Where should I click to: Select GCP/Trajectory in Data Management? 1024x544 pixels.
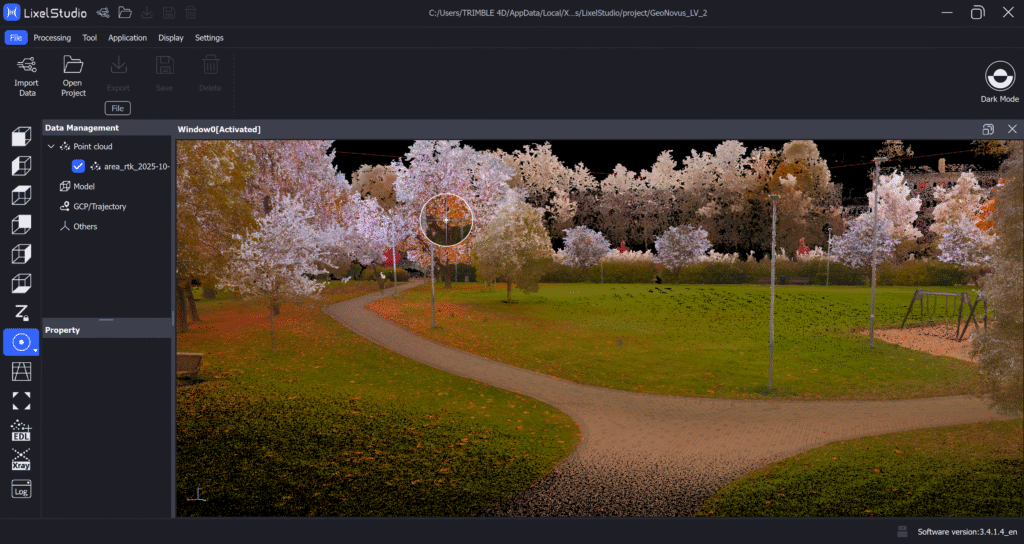coord(99,206)
